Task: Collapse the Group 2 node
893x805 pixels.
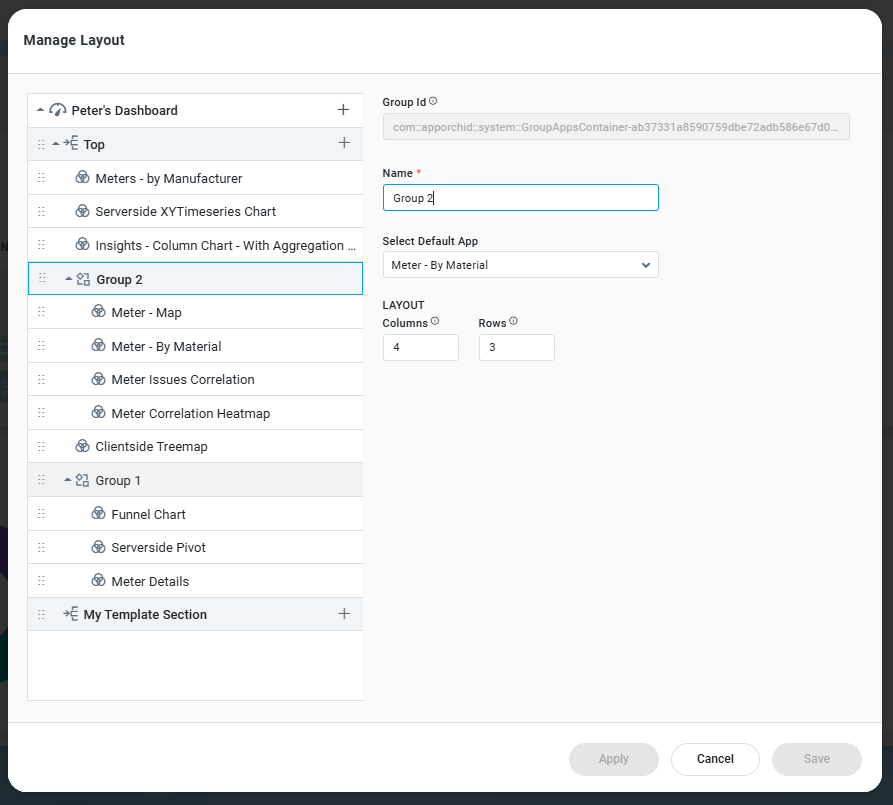Action: (68, 279)
